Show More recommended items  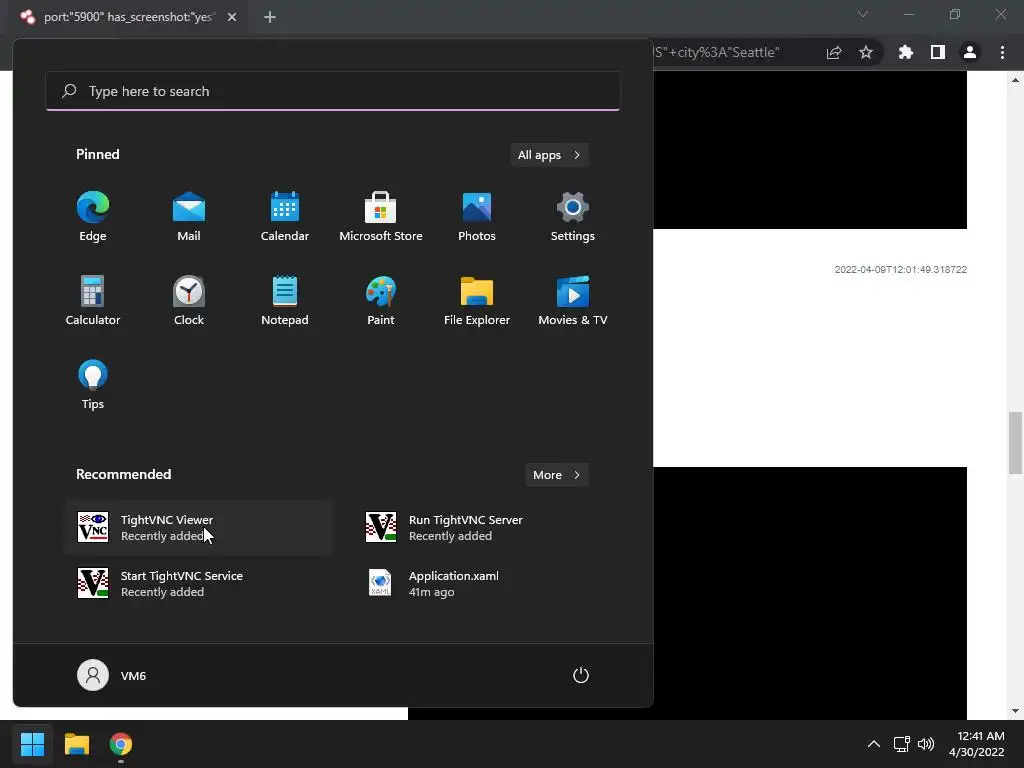click(556, 475)
